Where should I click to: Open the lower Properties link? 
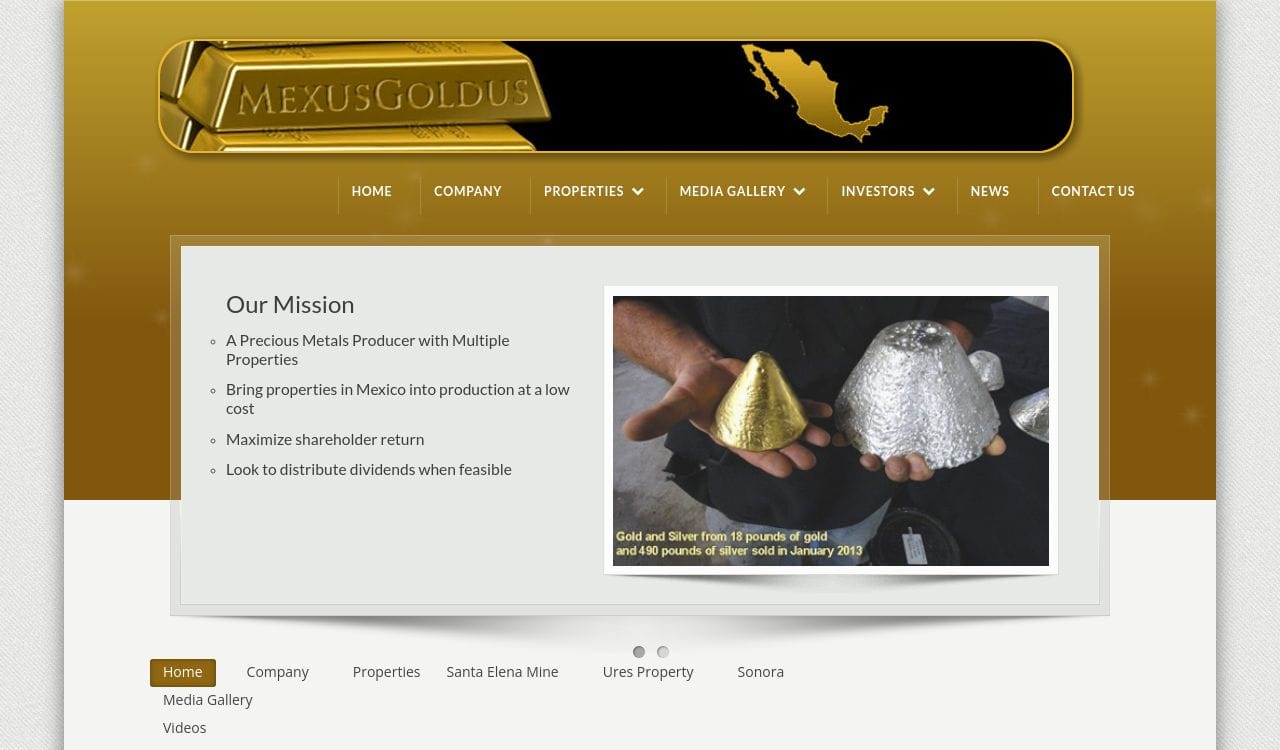[x=386, y=672]
